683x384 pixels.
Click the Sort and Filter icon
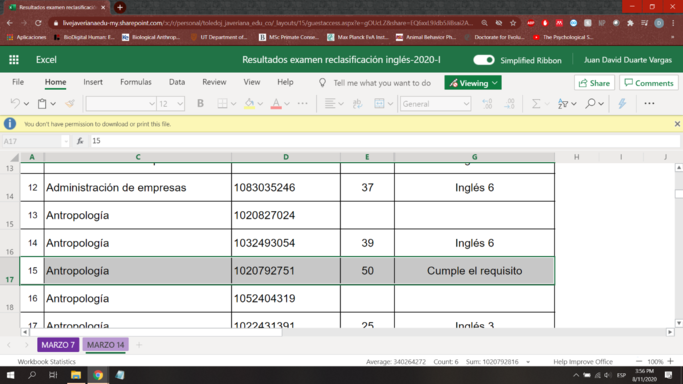(563, 103)
